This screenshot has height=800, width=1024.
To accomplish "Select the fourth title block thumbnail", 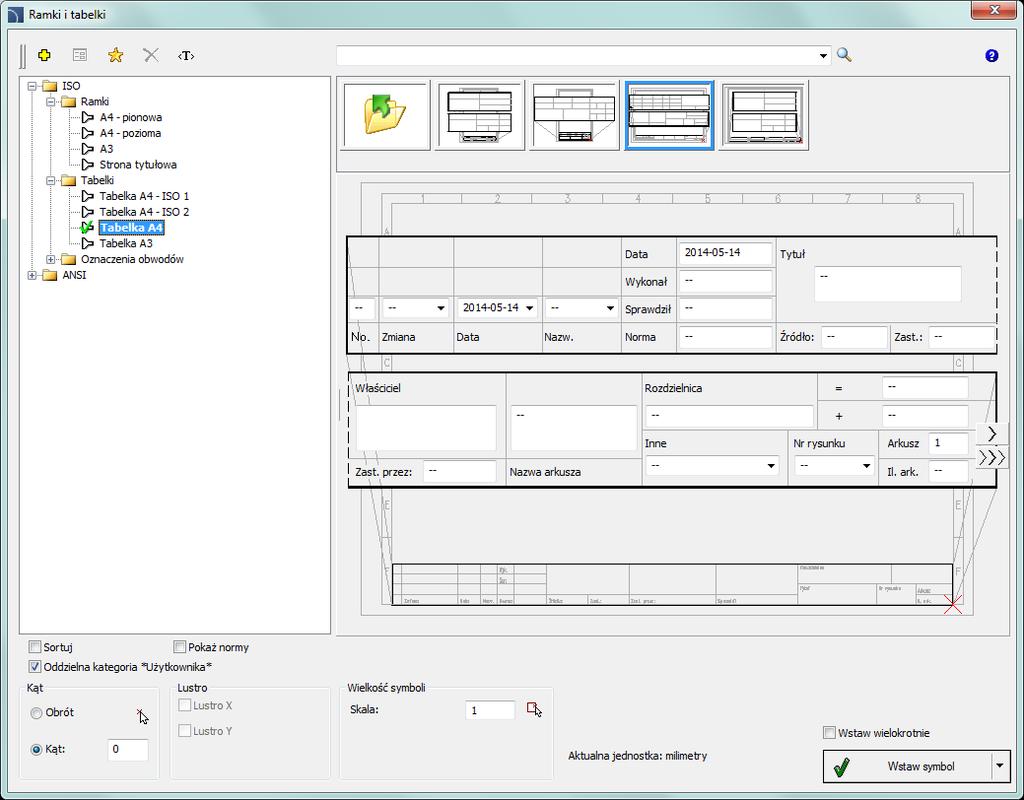I will [763, 116].
